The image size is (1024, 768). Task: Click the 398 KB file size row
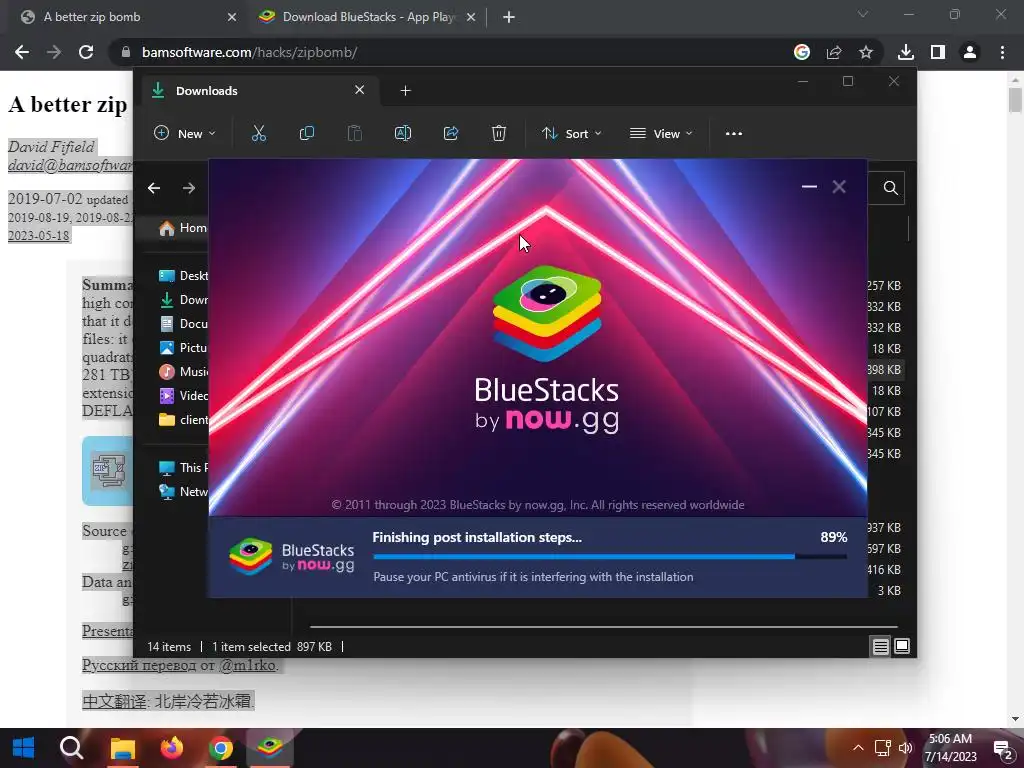(x=884, y=370)
